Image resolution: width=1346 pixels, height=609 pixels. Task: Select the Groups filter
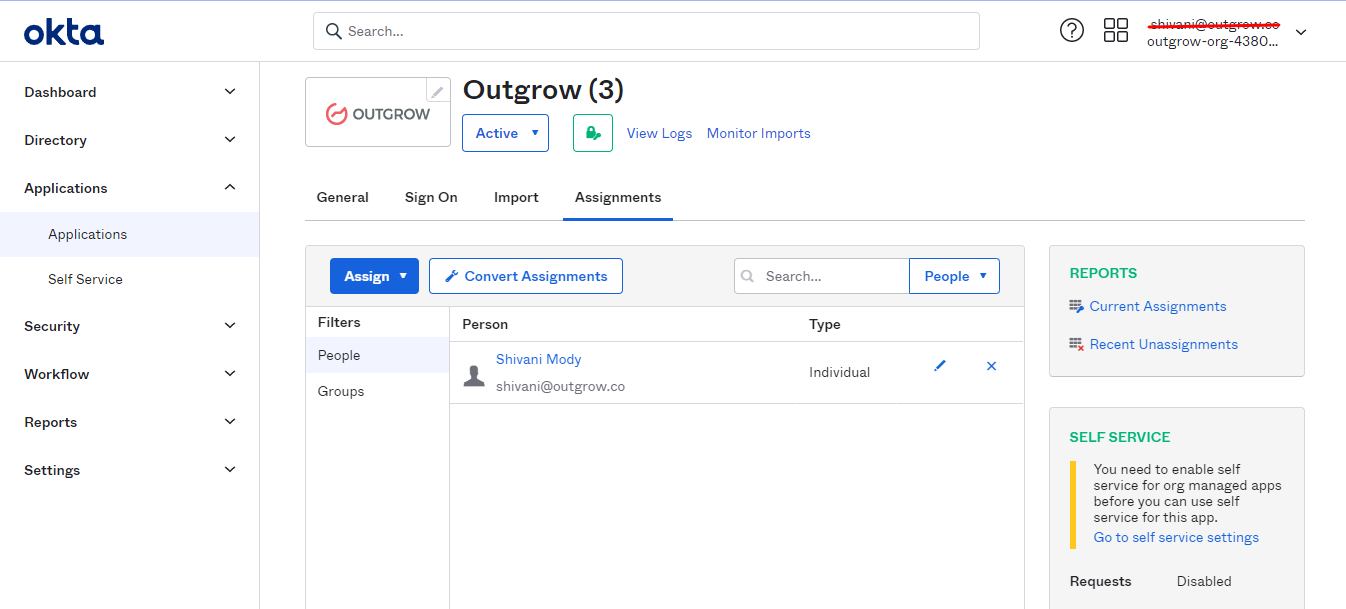click(x=377, y=391)
